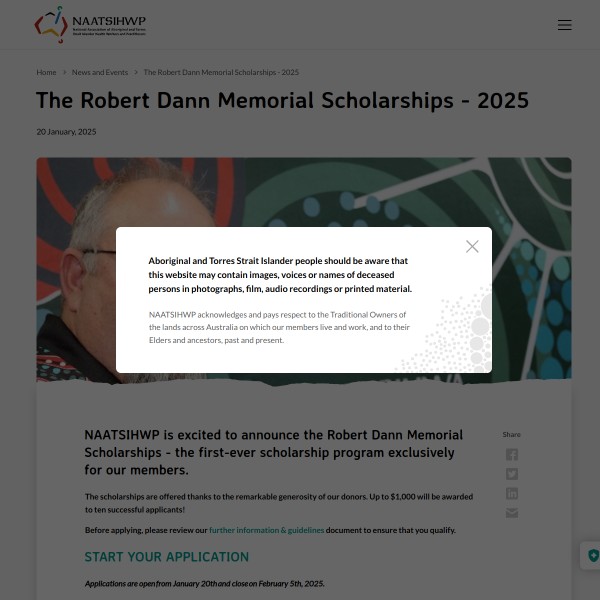This screenshot has height=600, width=600.
Task: Click the current scholarships page breadcrumb
Action: (221, 72)
